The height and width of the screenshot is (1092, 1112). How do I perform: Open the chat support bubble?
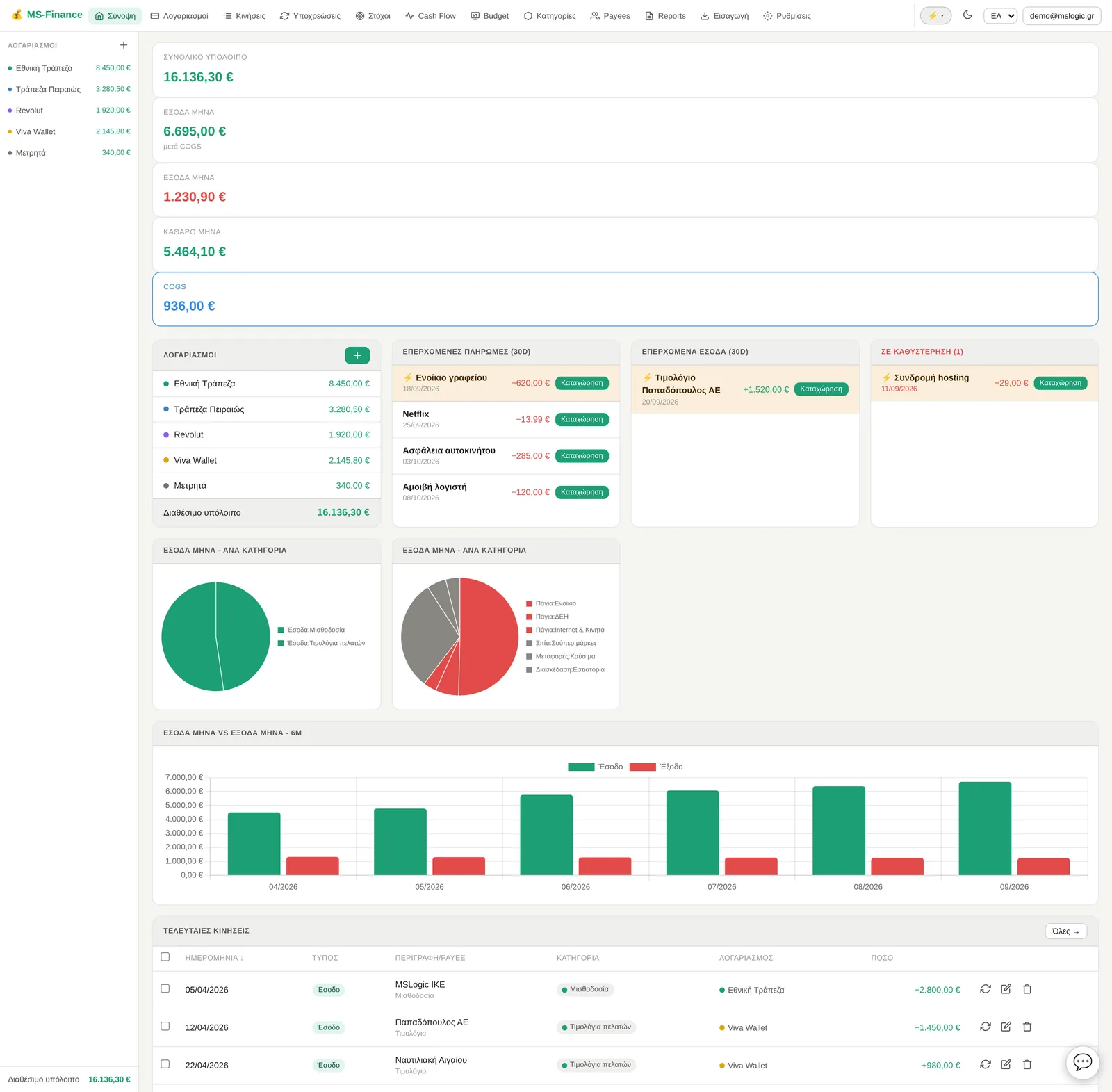[1082, 1062]
